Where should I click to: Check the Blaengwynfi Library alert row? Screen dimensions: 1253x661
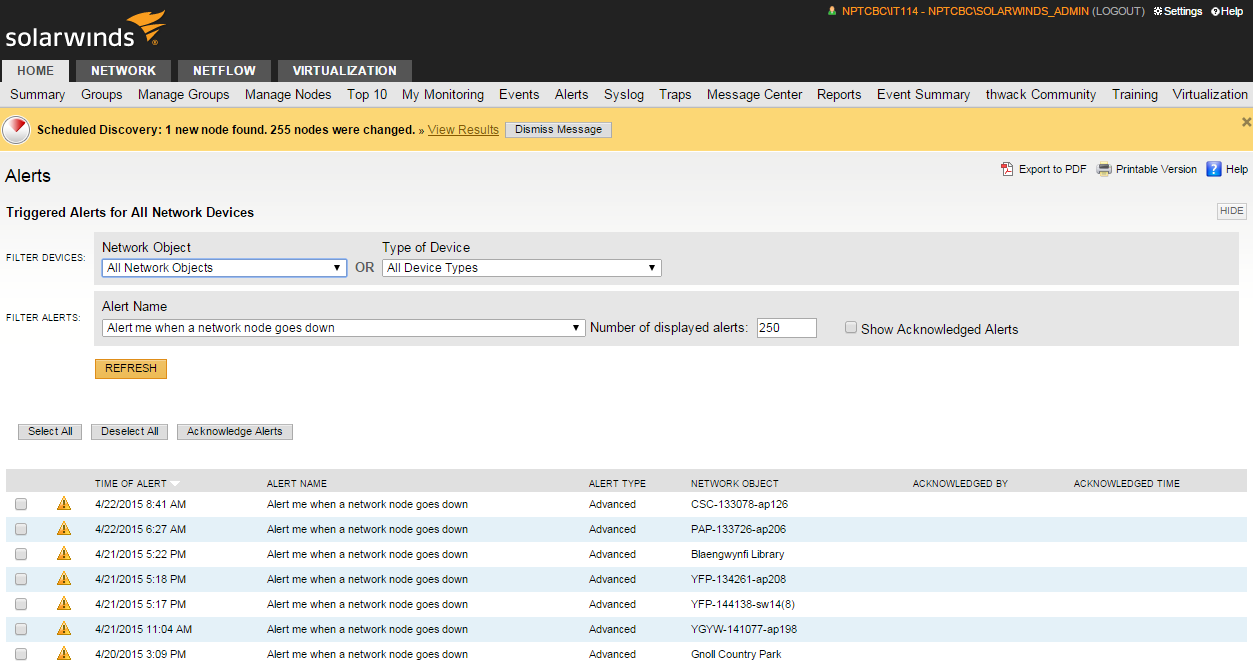click(21, 554)
